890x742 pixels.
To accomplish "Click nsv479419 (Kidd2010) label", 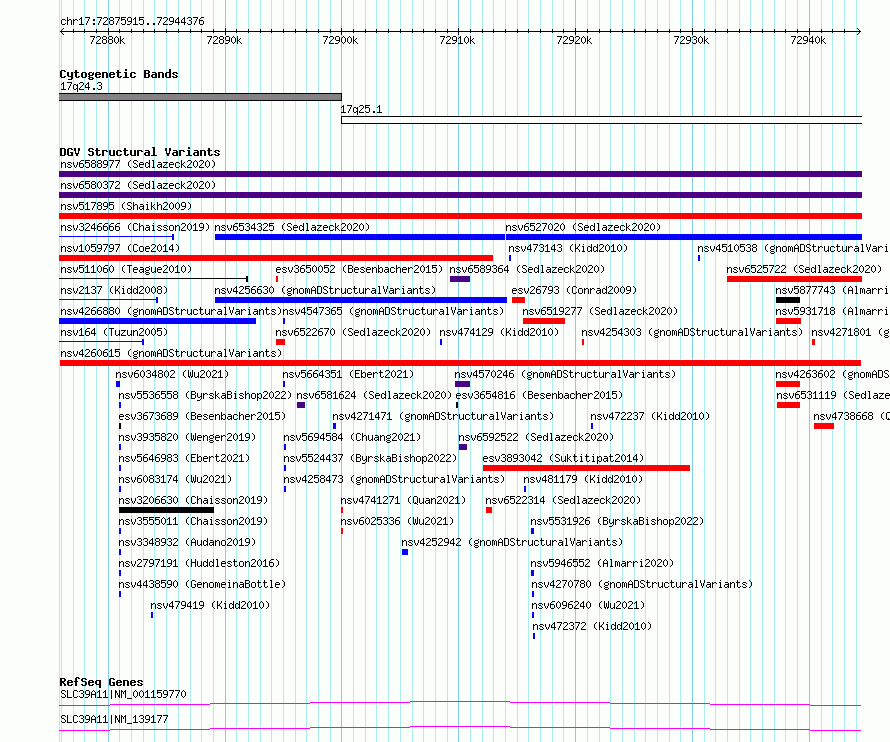I will pos(210,605).
